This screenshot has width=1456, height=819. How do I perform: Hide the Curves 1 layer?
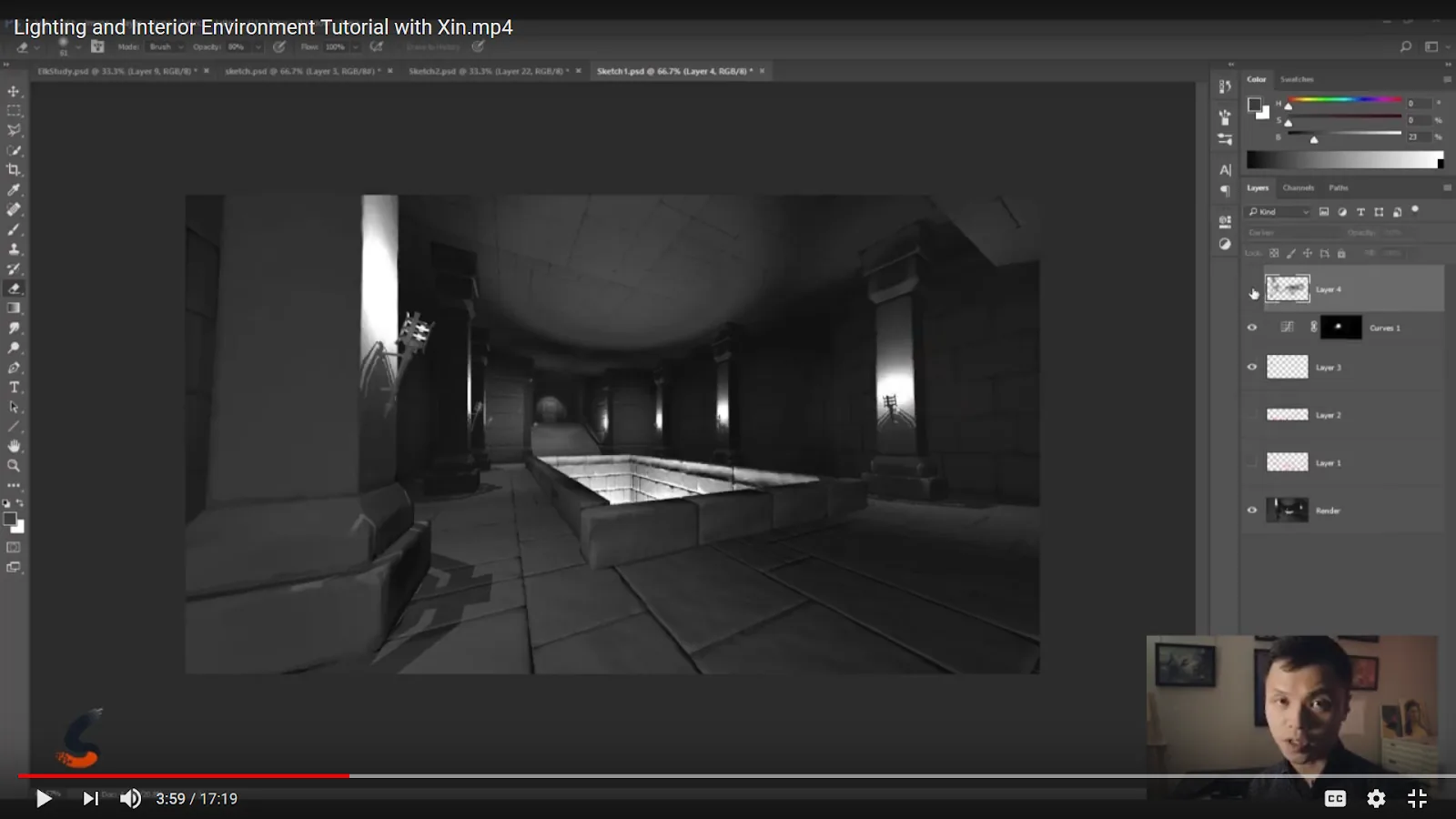1252,328
